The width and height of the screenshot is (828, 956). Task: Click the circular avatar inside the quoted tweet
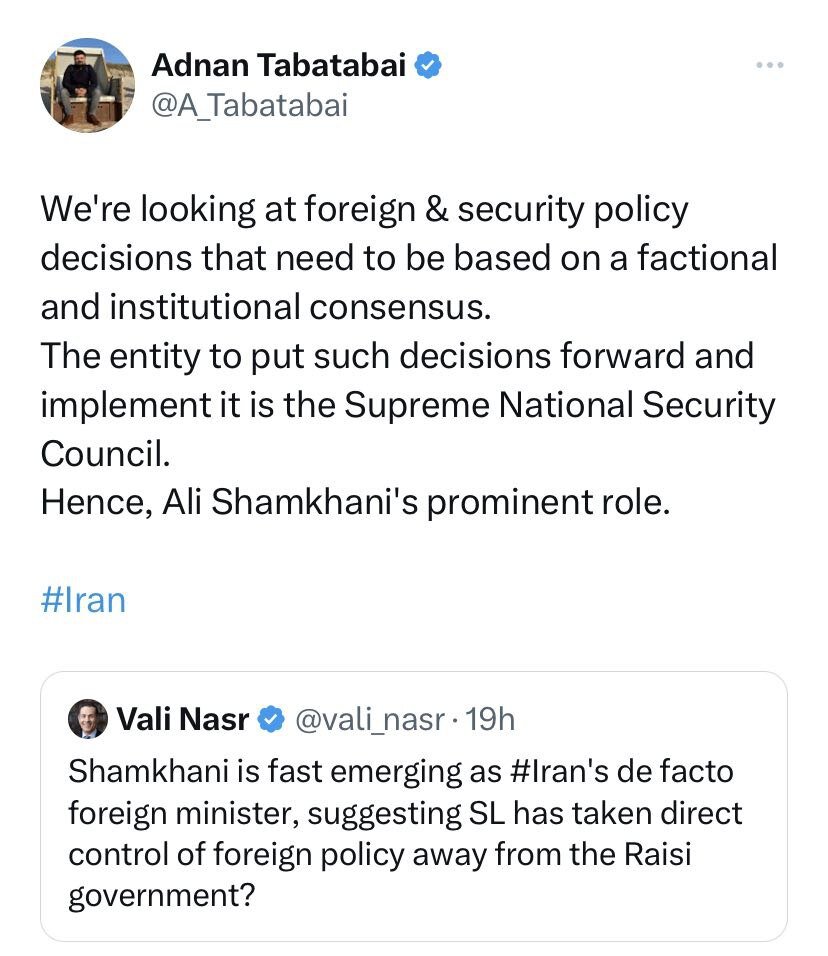(88, 718)
